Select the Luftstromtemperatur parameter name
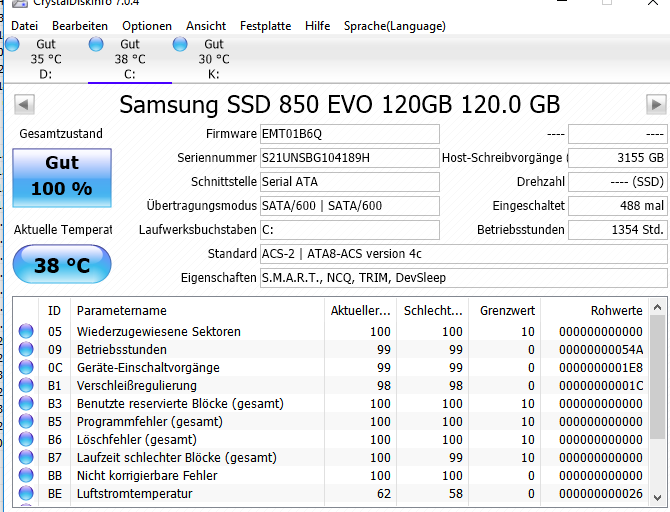 (x=135, y=494)
